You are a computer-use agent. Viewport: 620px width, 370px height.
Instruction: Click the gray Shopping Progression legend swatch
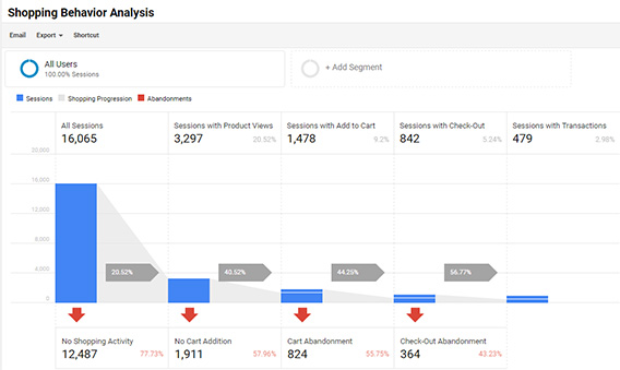[61, 98]
